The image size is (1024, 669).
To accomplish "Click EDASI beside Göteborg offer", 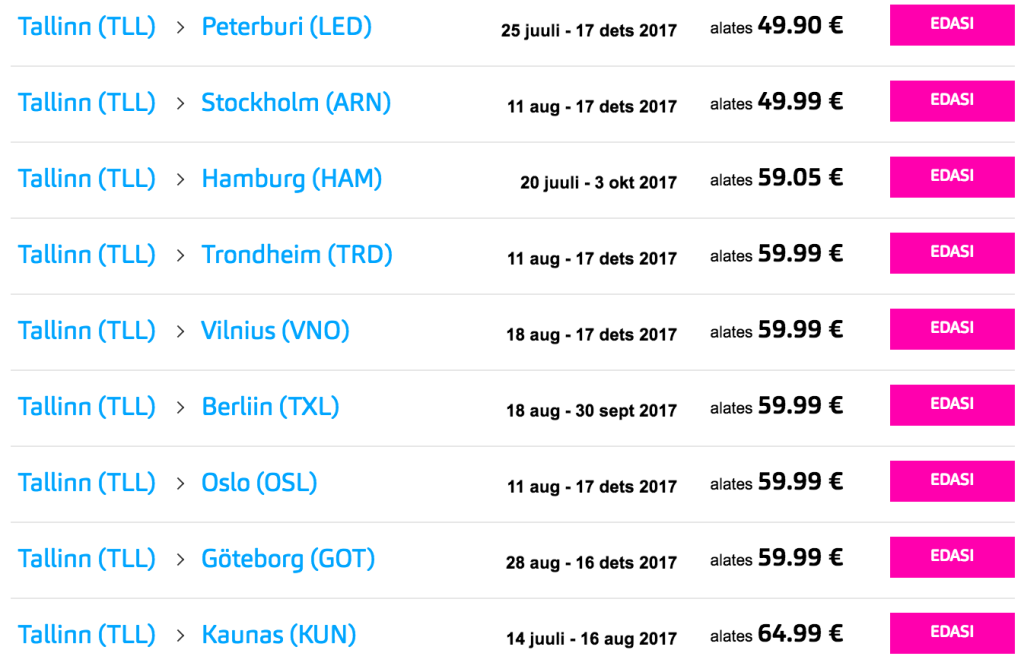I will 951,557.
